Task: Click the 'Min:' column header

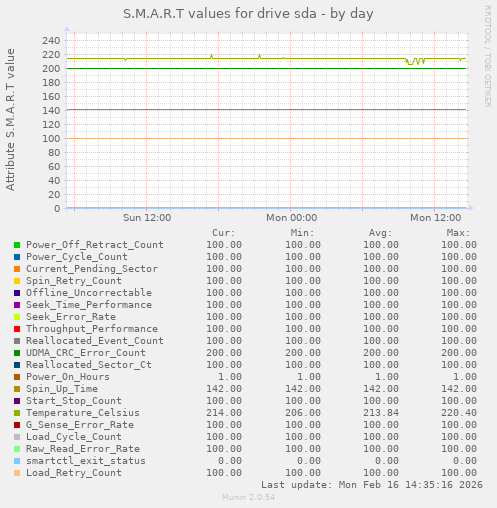Action: [x=302, y=233]
